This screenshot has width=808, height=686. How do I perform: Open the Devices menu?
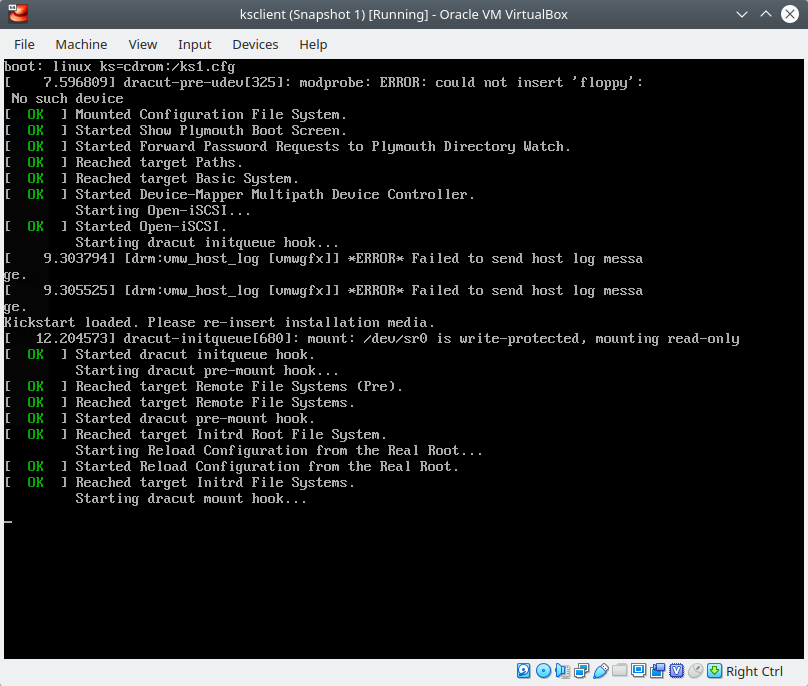pyautogui.click(x=255, y=45)
